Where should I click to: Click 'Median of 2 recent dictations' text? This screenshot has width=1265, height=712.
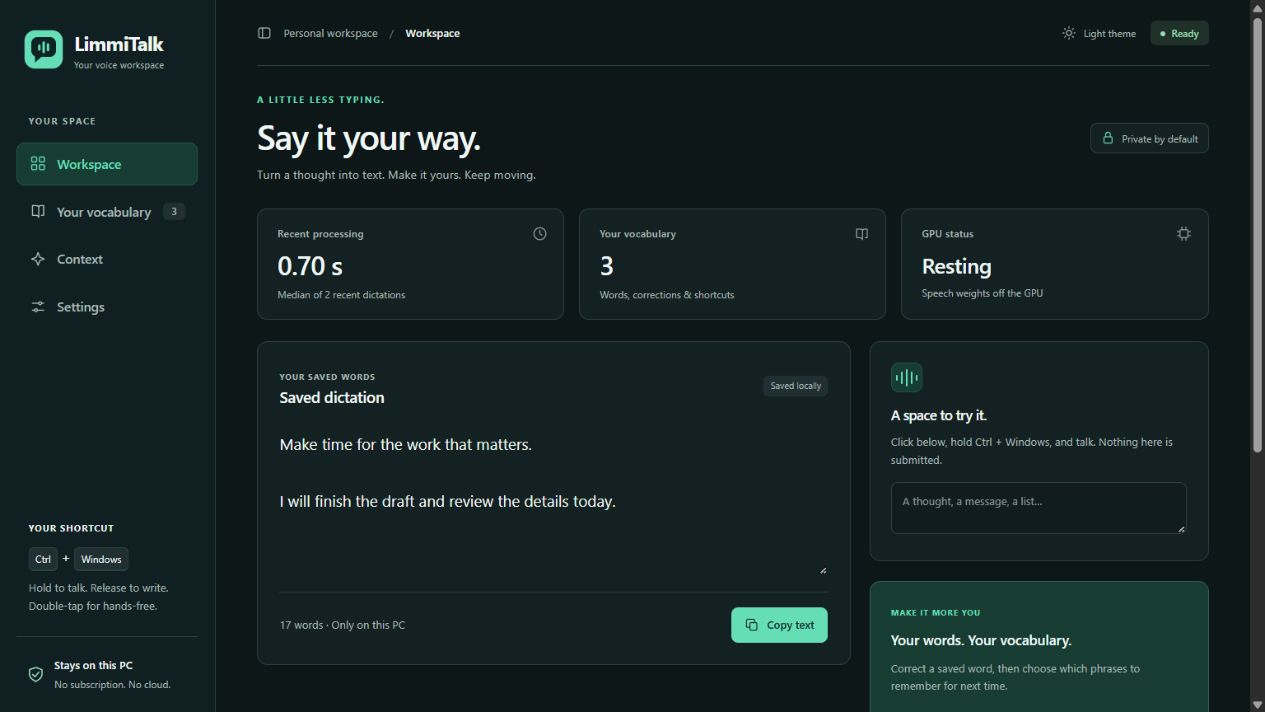tap(341, 295)
